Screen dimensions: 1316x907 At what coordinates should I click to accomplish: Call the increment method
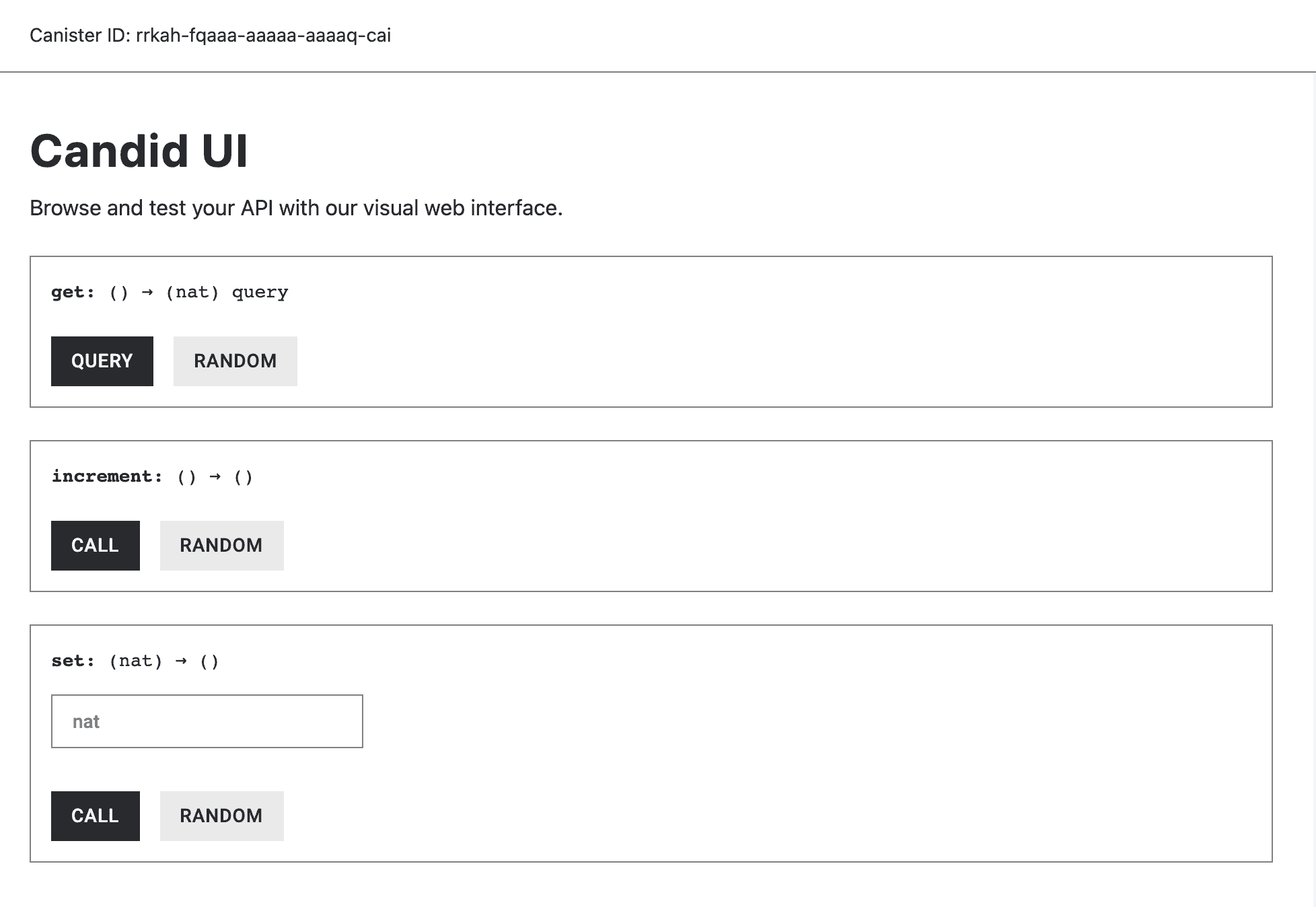click(x=95, y=546)
